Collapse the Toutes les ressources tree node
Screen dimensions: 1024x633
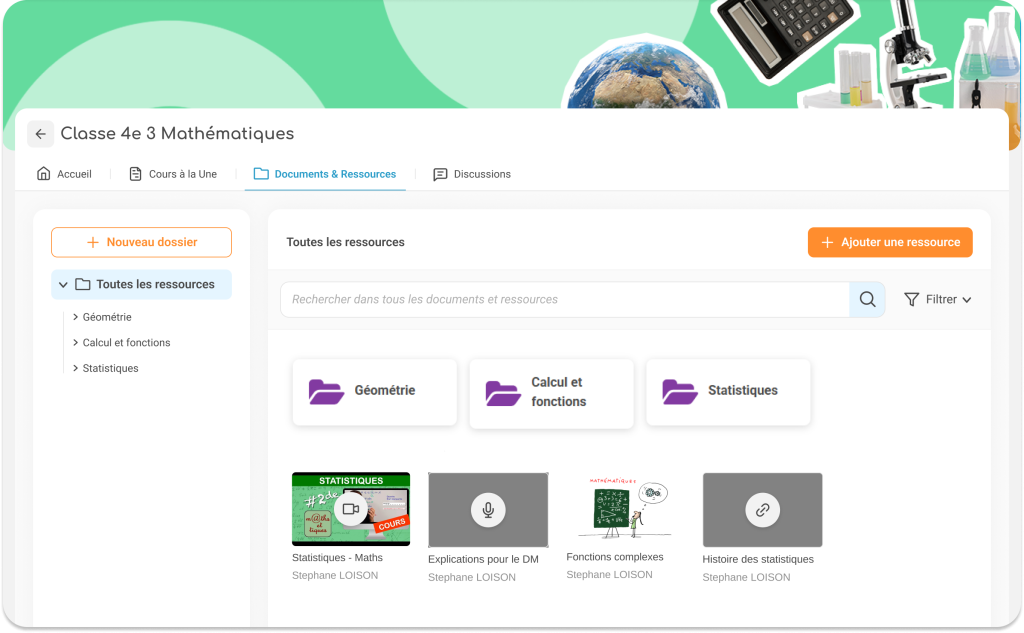click(x=64, y=285)
